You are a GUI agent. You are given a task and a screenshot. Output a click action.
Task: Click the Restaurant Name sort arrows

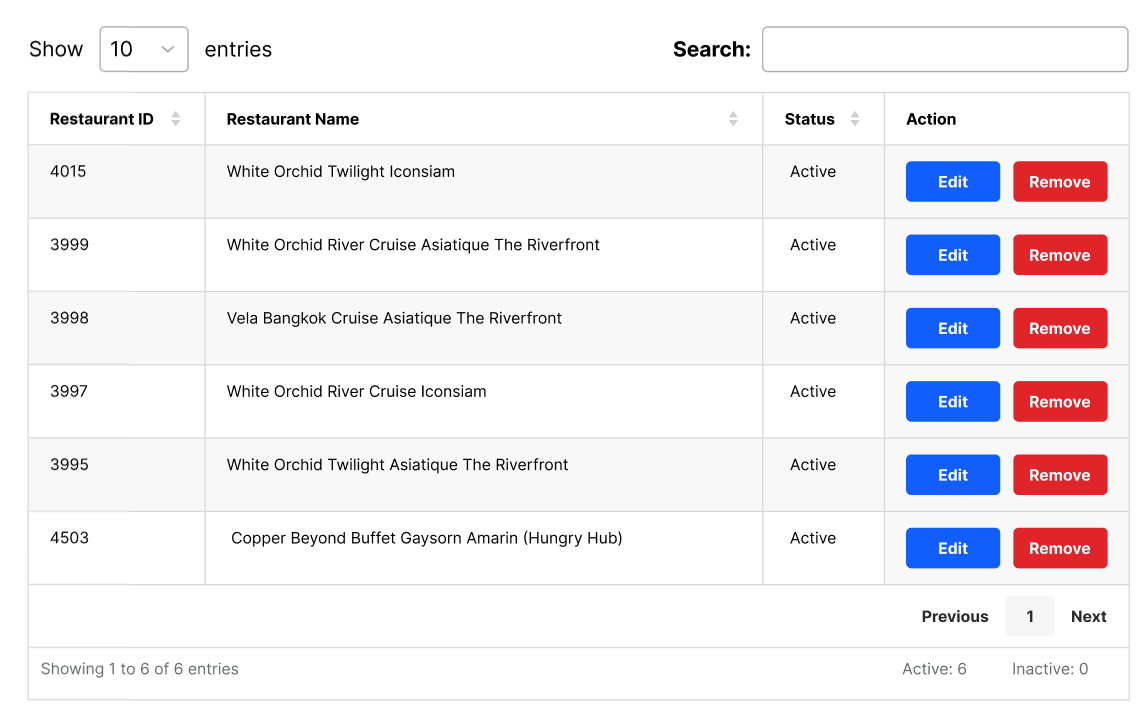[x=733, y=119]
